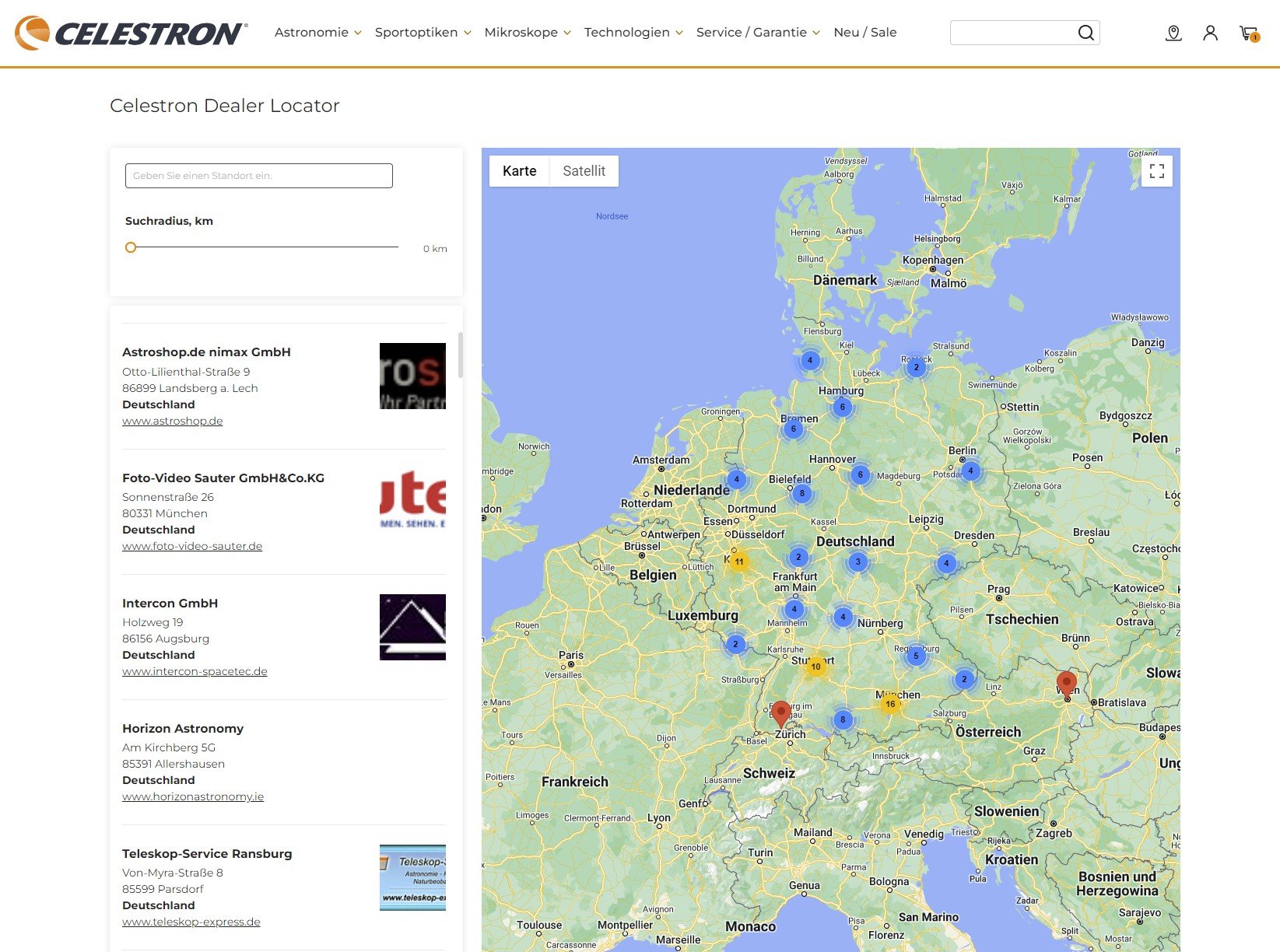Expand the Service / Garantie menu
The height and width of the screenshot is (952, 1280).
[758, 33]
